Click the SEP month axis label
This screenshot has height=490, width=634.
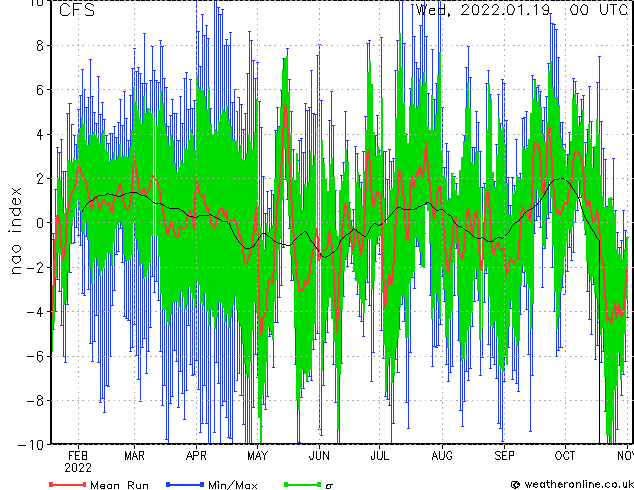point(504,456)
